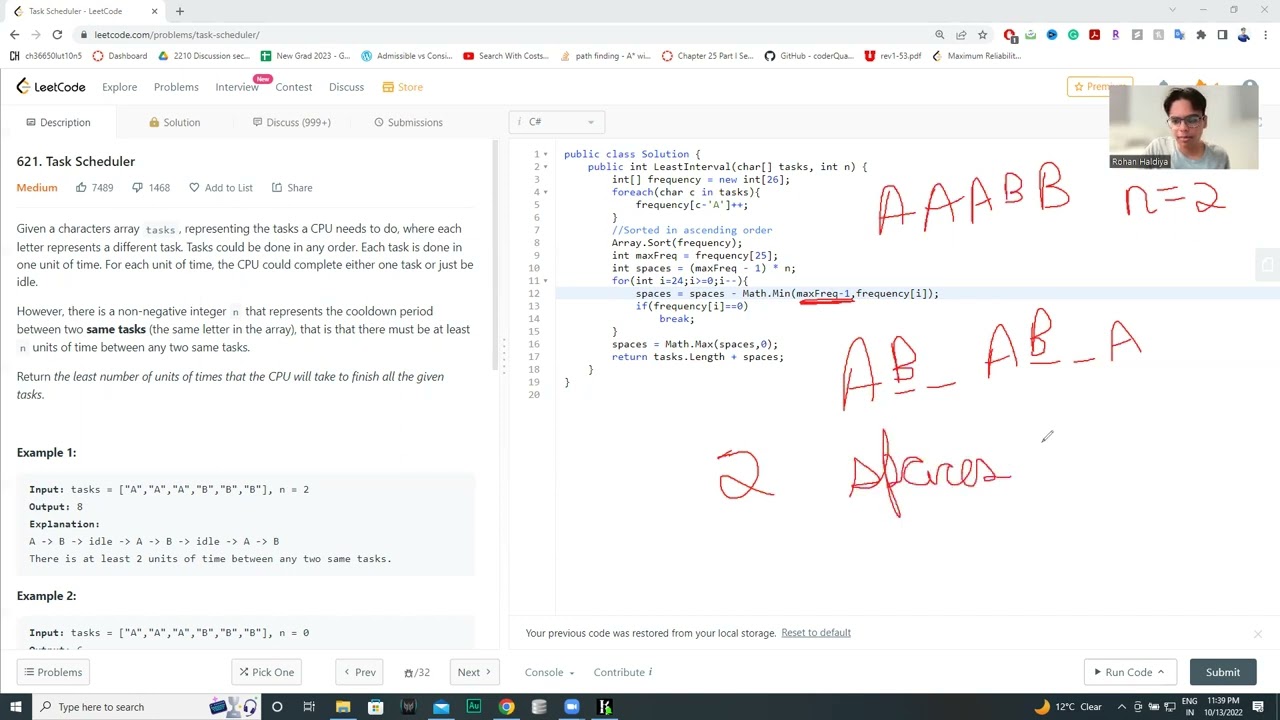The width and height of the screenshot is (1280, 720).
Task: Click the Reset to default link
Action: pyautogui.click(x=816, y=633)
